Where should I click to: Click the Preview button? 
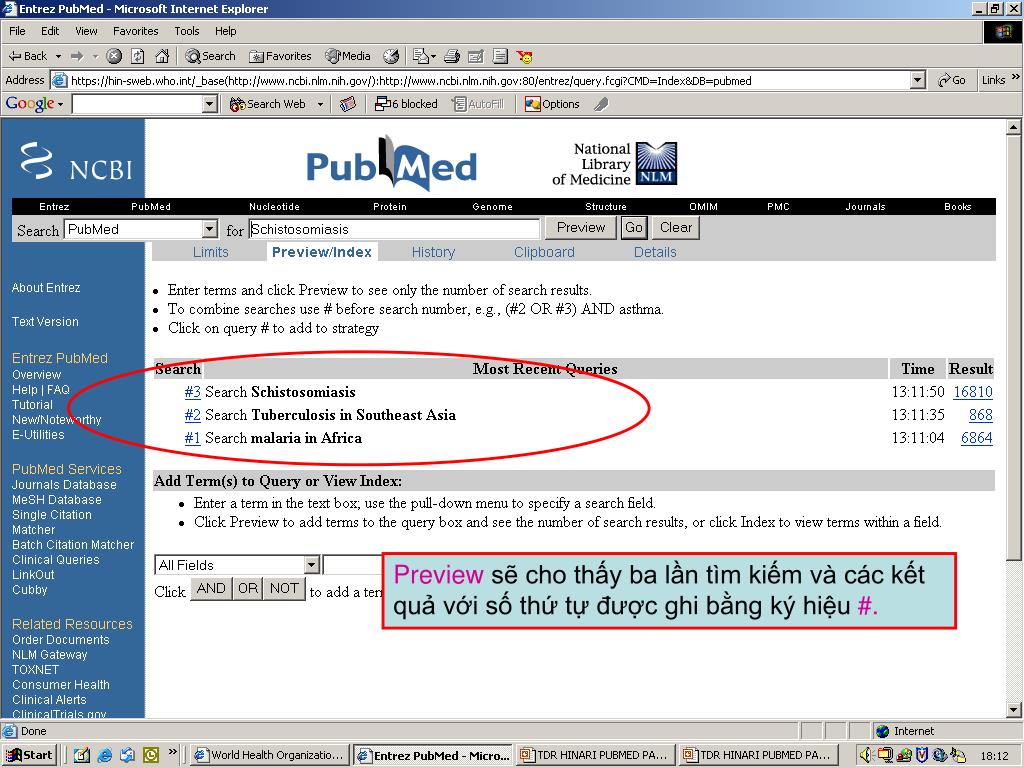(x=581, y=228)
